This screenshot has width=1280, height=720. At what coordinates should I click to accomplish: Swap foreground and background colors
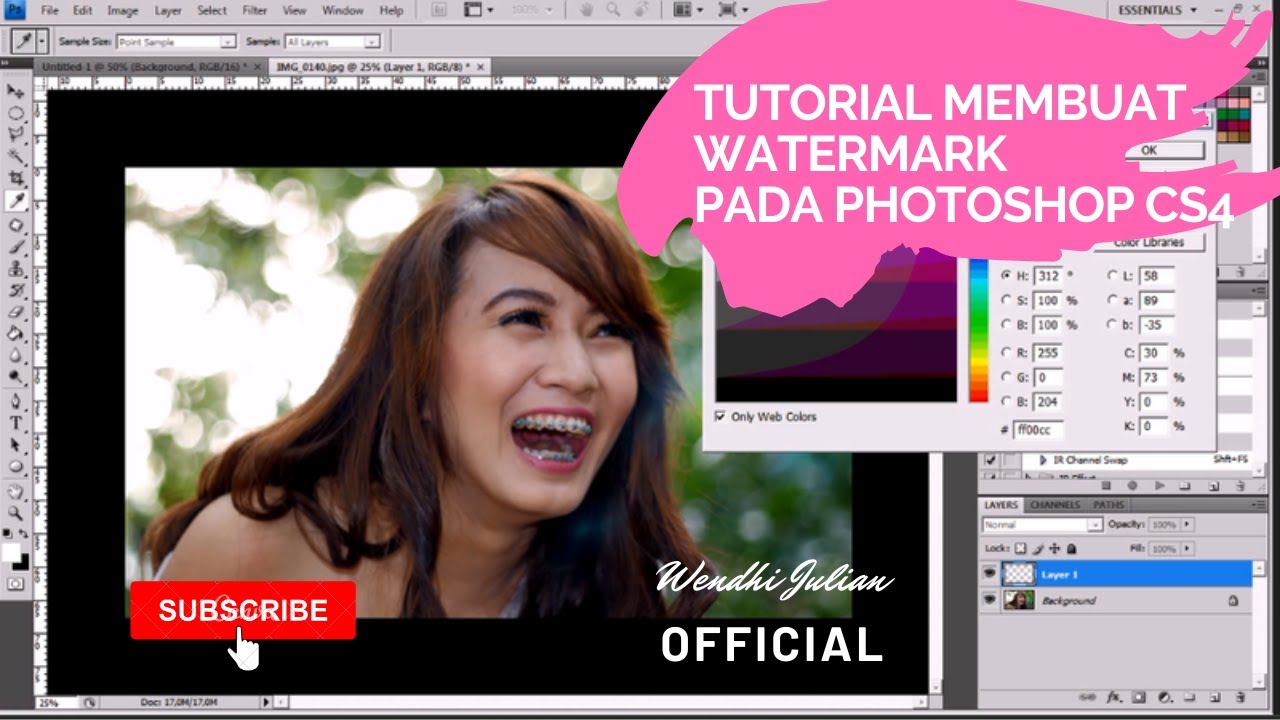pyautogui.click(x=24, y=535)
